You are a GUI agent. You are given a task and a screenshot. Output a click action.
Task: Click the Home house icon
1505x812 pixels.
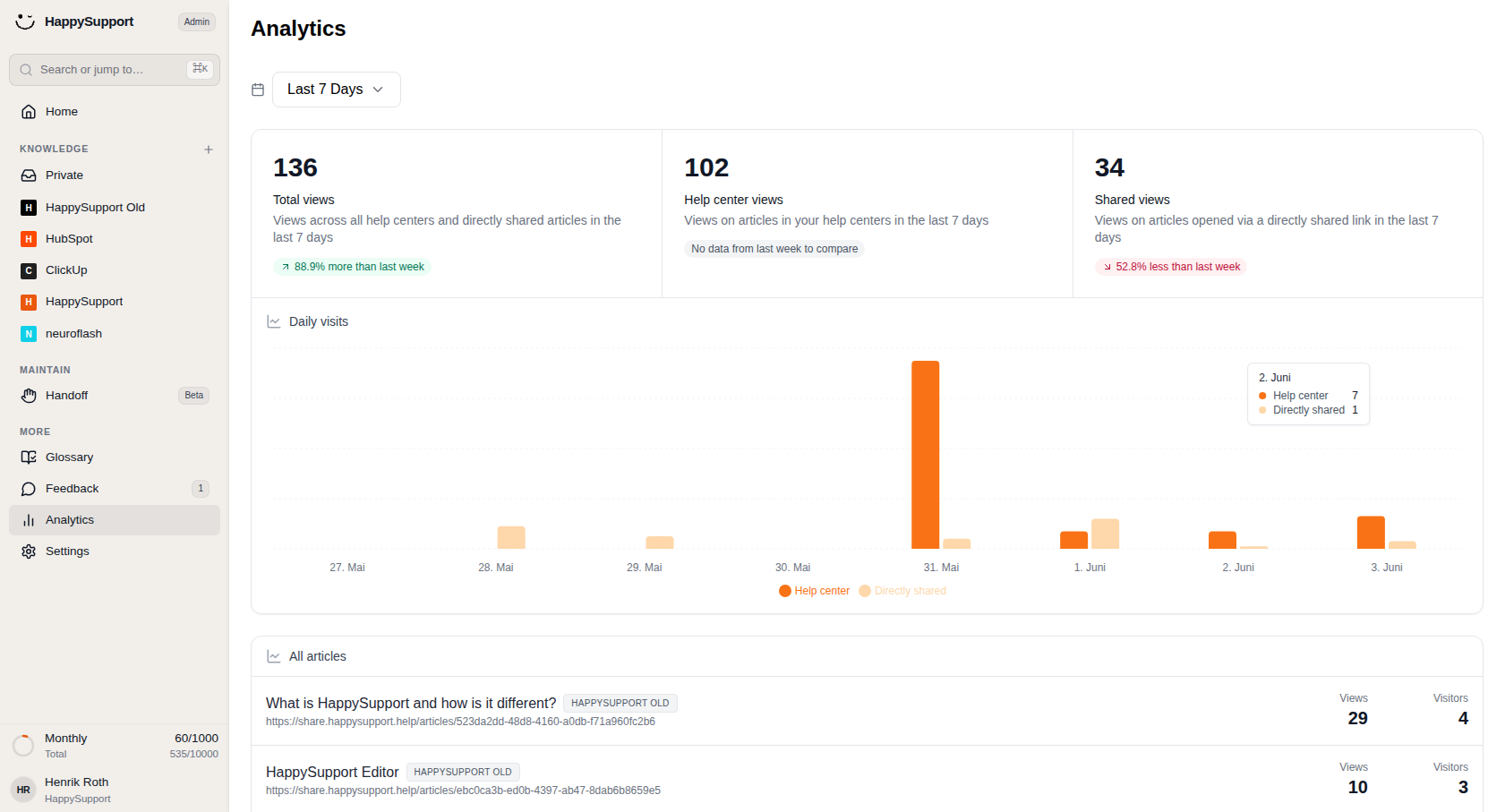(29, 112)
